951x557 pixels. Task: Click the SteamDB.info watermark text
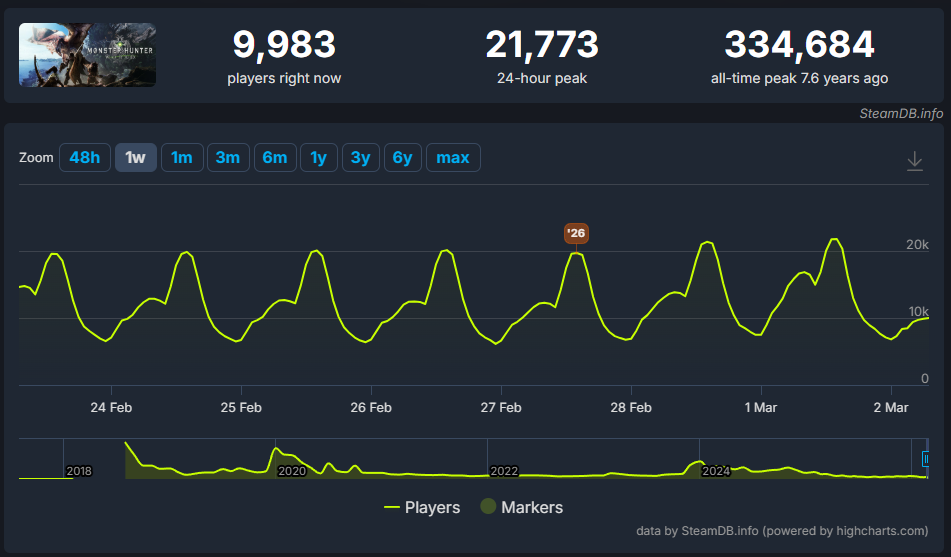coord(900,113)
